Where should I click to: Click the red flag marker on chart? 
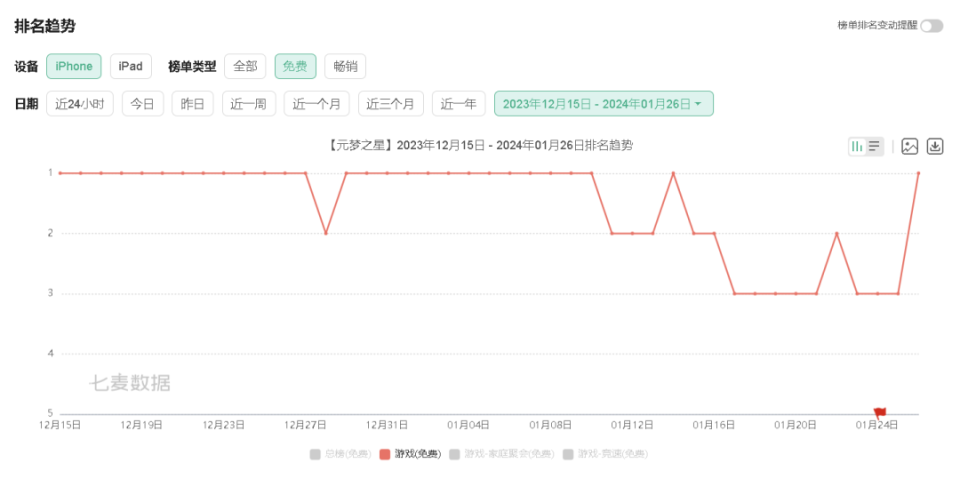pos(880,412)
